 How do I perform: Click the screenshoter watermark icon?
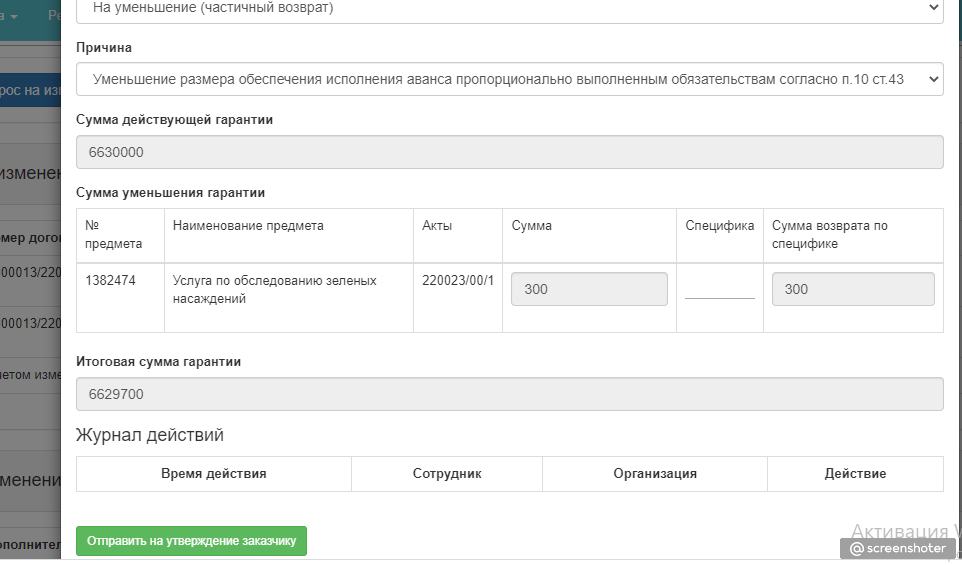(x=857, y=548)
